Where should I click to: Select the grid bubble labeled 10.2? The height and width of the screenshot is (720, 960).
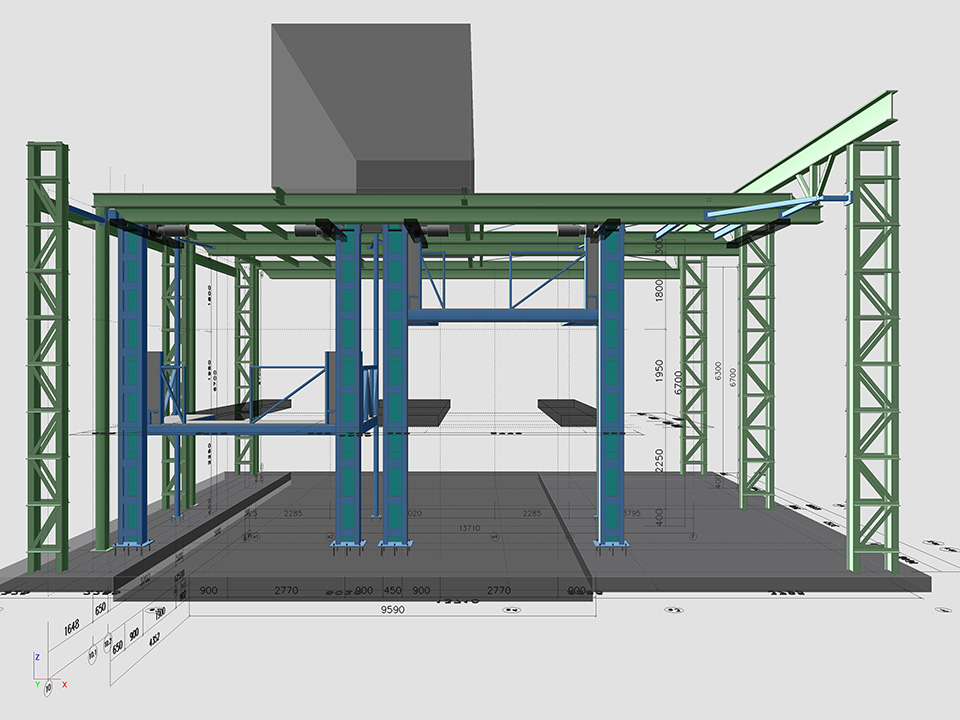click(108, 647)
